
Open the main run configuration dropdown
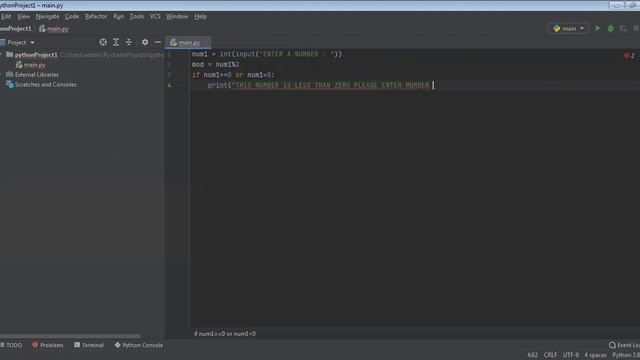[x=569, y=29]
